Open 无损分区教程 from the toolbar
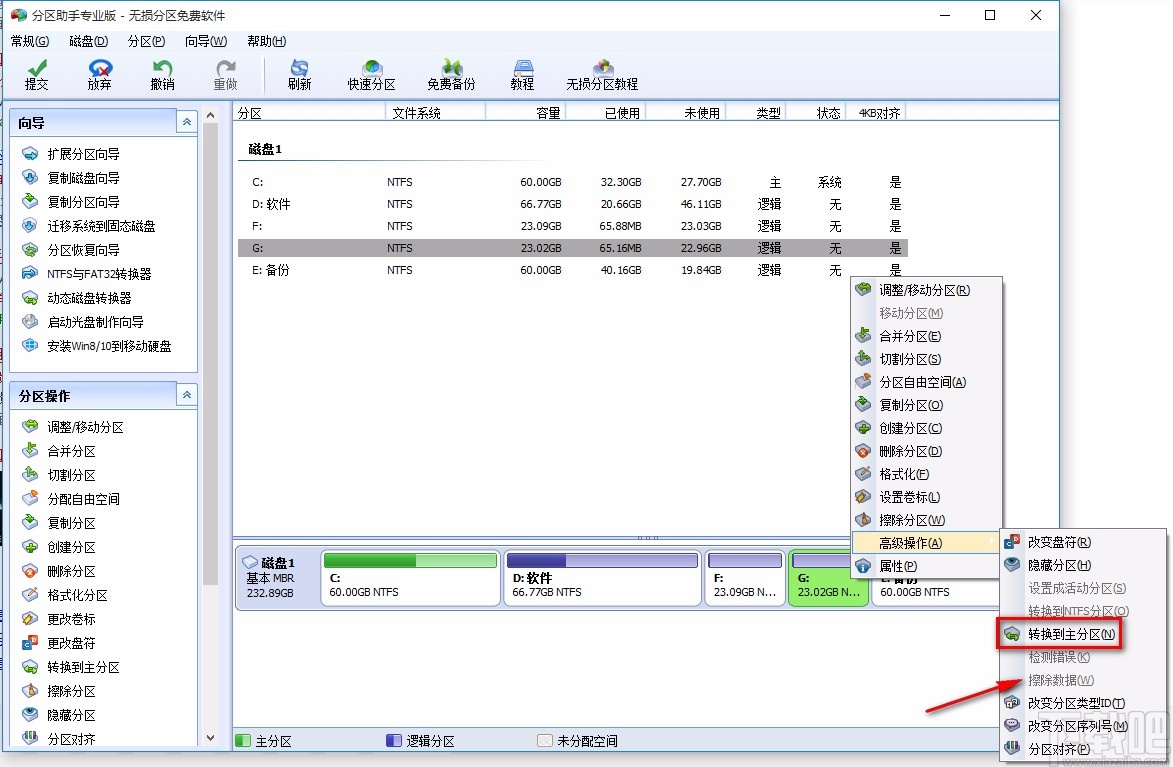 [x=602, y=75]
